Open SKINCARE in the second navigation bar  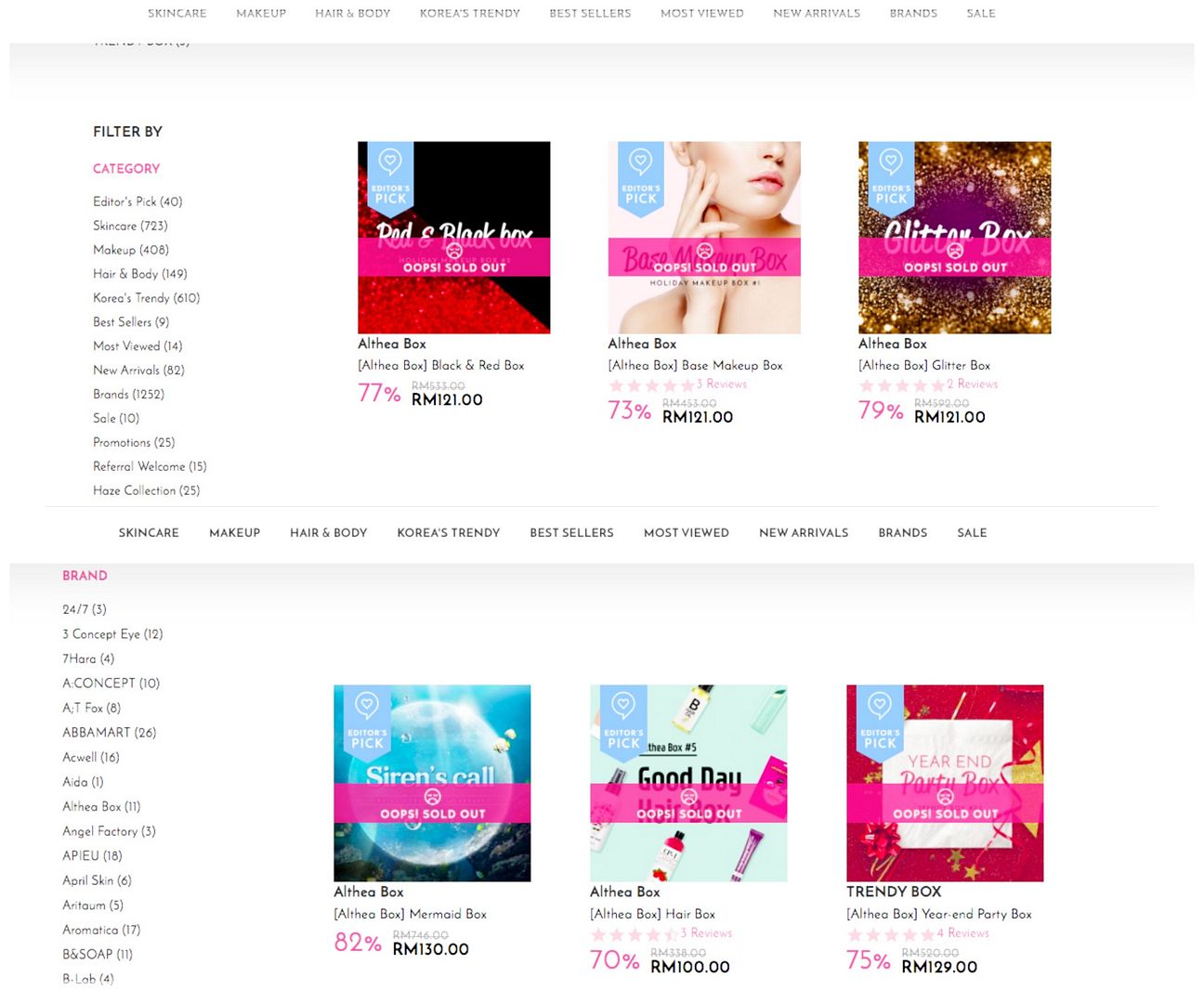coord(149,532)
